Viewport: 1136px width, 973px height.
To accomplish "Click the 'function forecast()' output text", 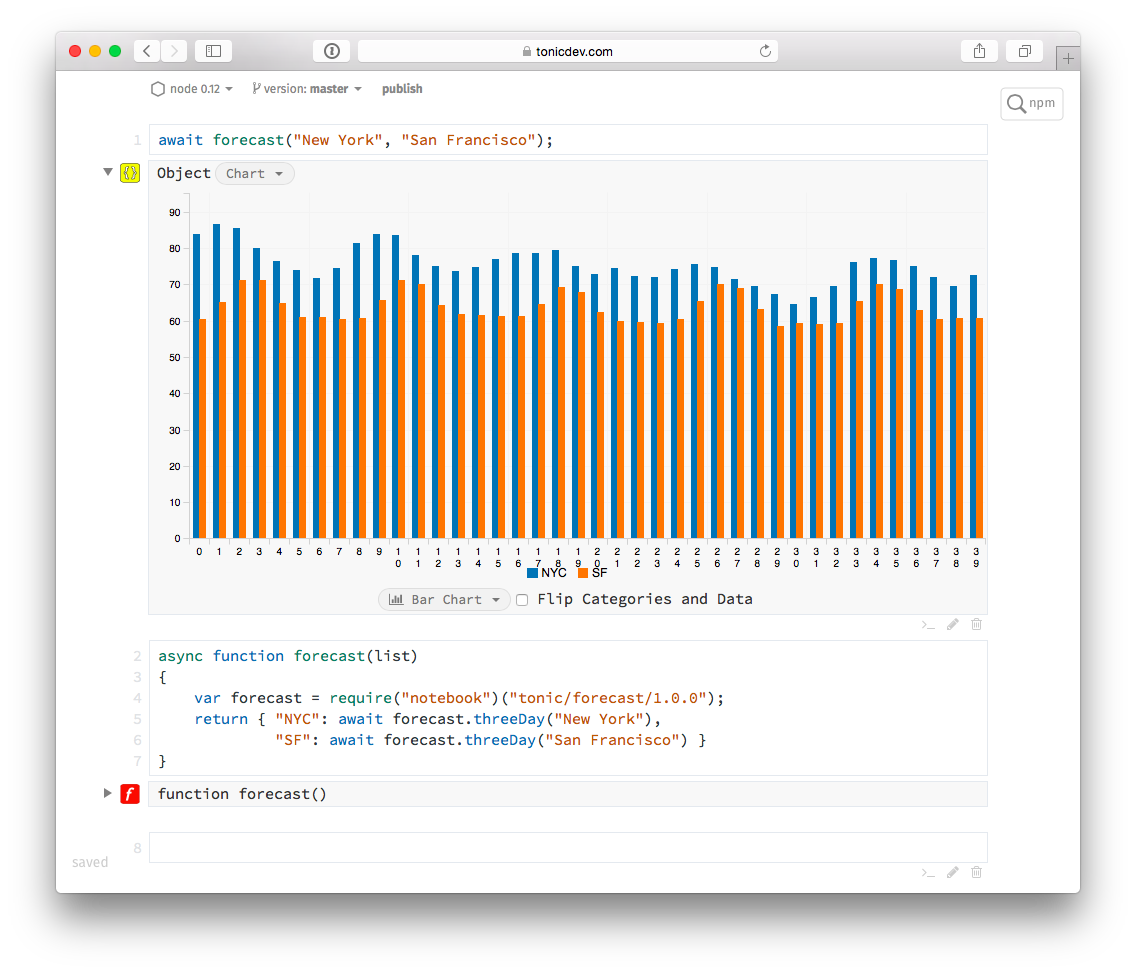I will (x=242, y=794).
